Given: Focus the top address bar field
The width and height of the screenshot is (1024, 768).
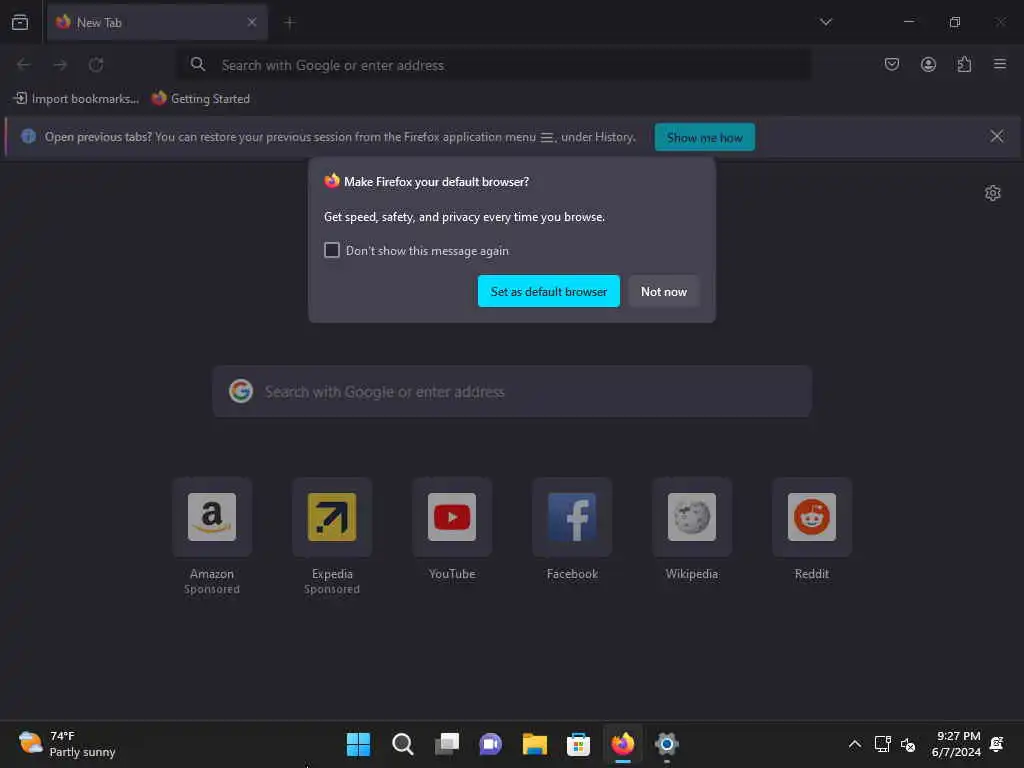Looking at the screenshot, I should tap(495, 65).
